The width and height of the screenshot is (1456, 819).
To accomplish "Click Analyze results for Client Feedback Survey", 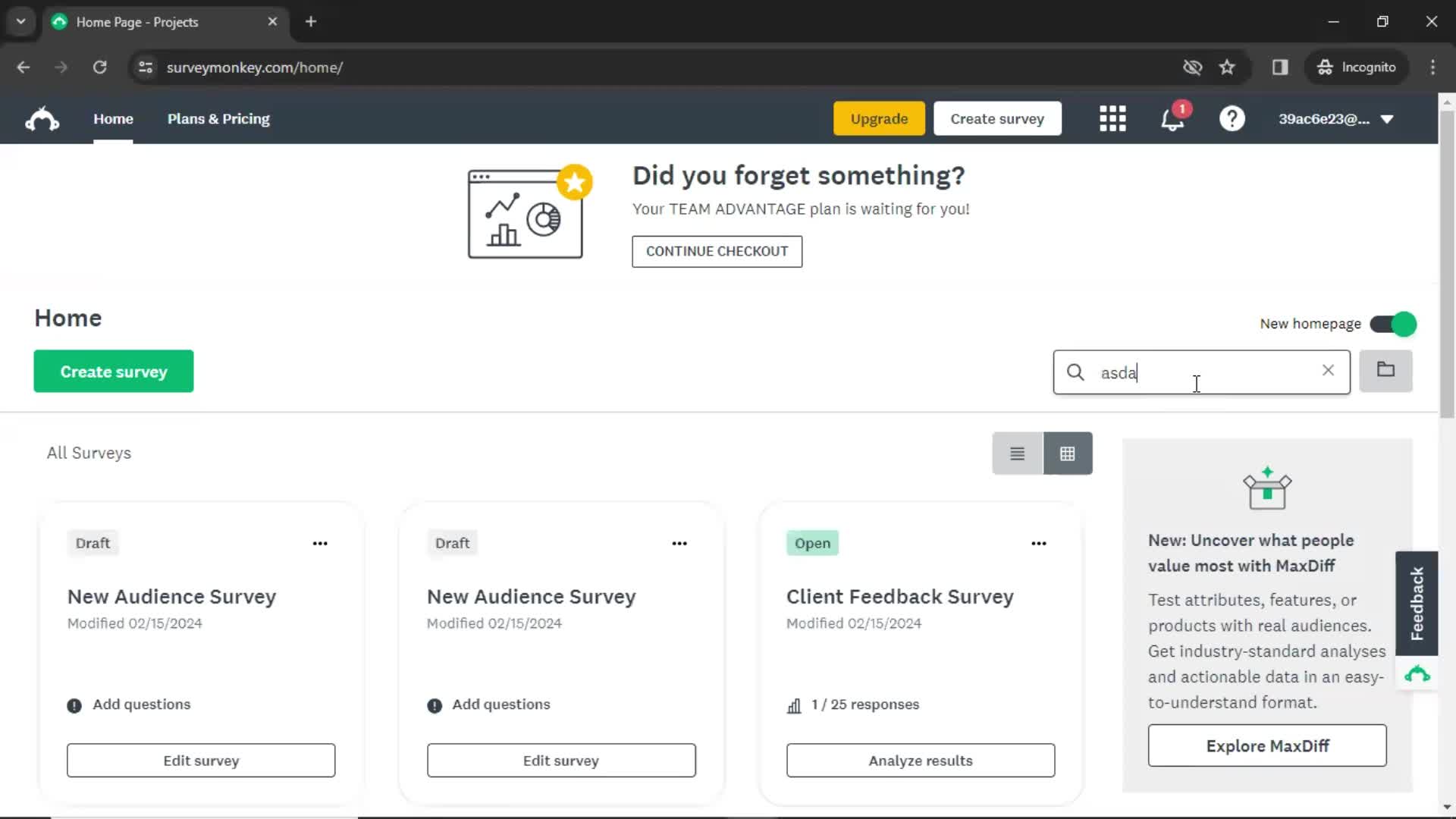I will (920, 760).
